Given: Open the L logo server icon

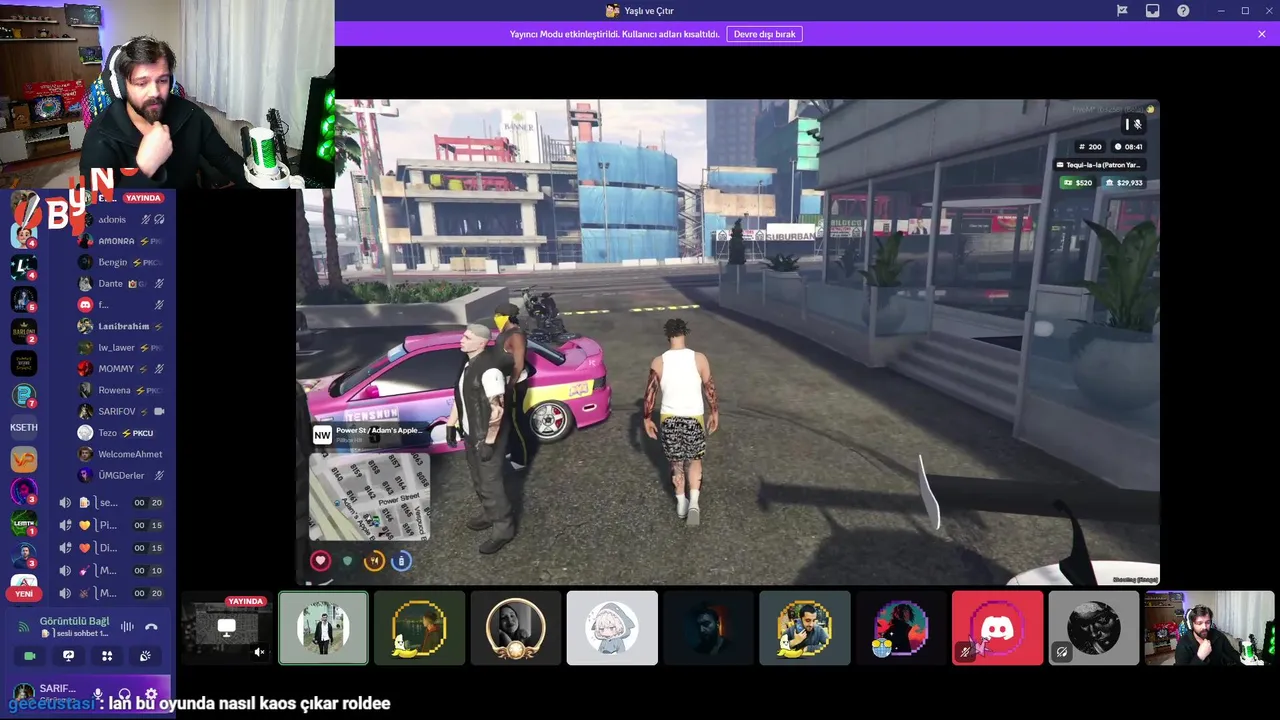Looking at the screenshot, I should coord(23,267).
